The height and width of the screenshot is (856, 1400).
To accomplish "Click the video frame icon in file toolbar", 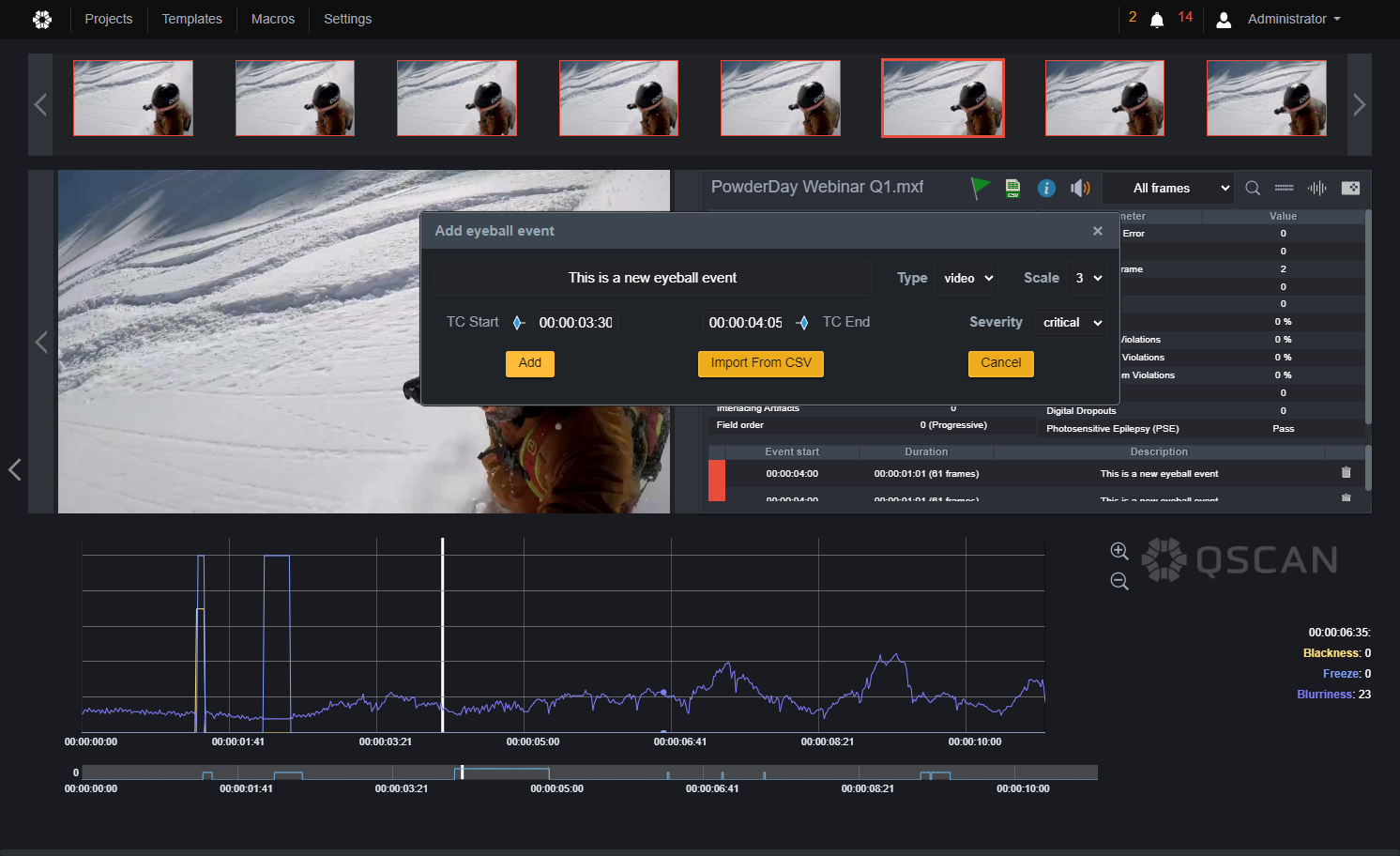I will click(x=1350, y=188).
